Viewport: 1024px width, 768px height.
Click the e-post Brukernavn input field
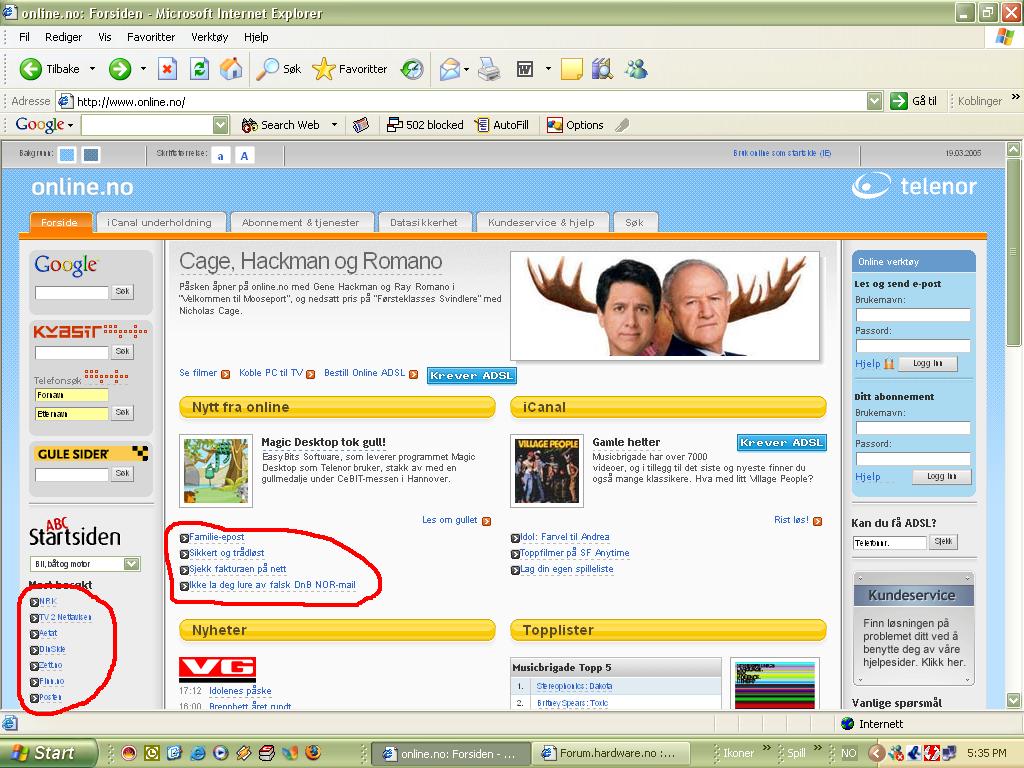coord(913,315)
